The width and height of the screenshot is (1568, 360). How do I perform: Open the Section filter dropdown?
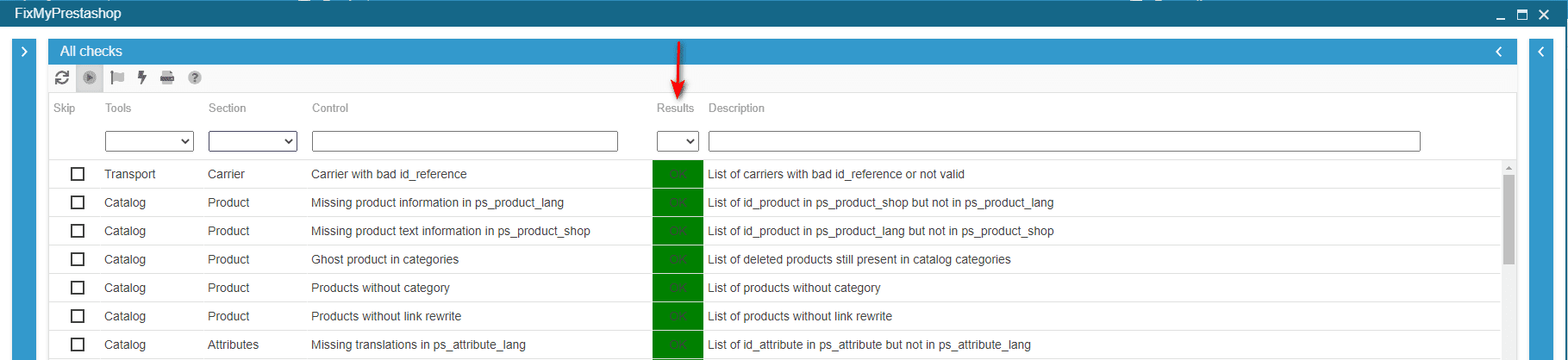coord(253,141)
